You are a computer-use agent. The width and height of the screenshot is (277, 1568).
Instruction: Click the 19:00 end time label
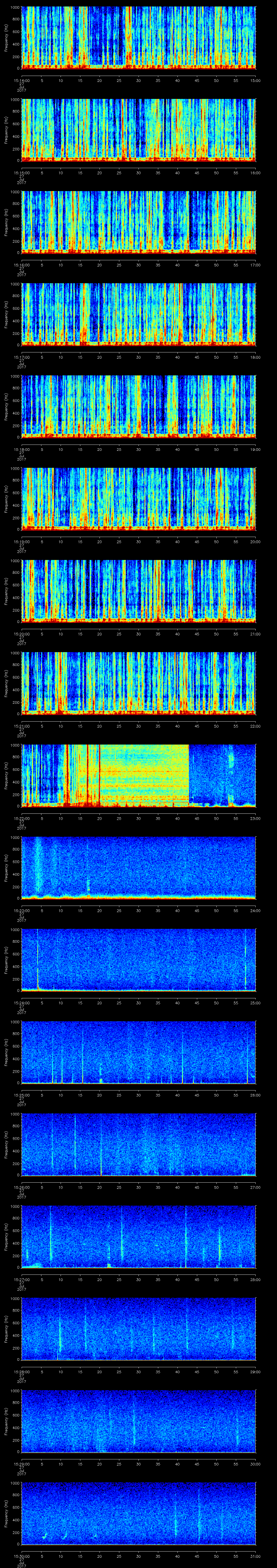click(x=255, y=449)
